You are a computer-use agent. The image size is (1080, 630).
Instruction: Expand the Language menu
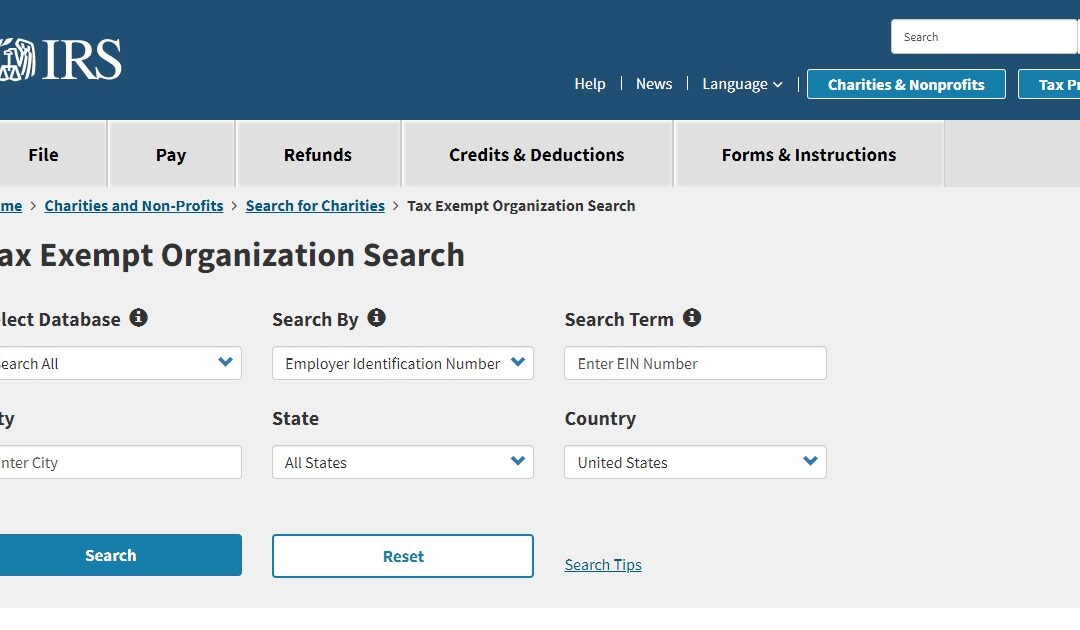coord(742,84)
